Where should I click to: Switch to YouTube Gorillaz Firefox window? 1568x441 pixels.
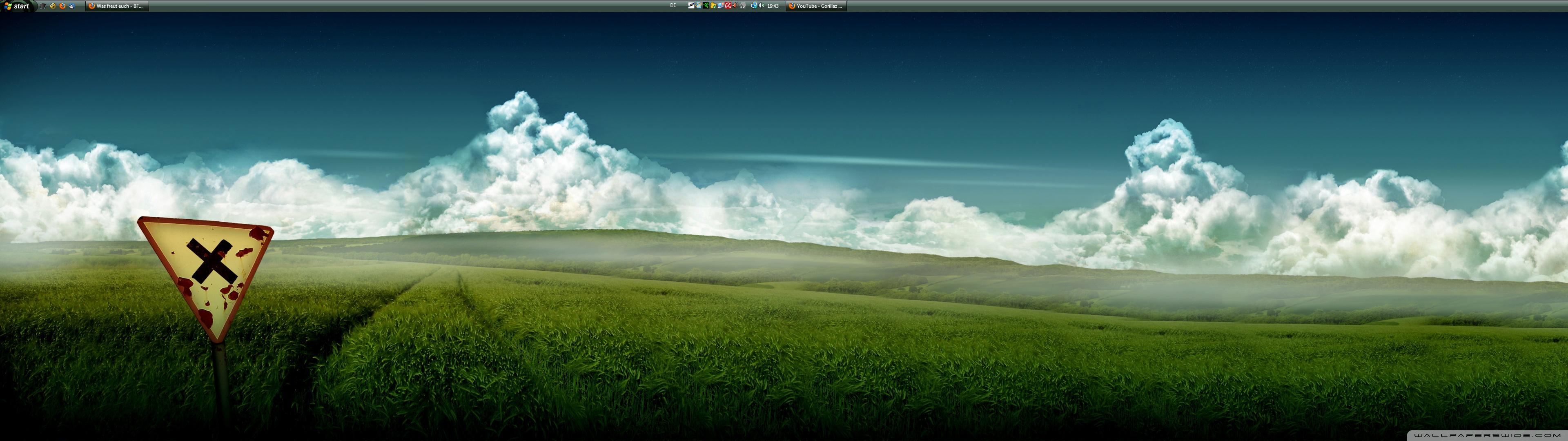(x=816, y=6)
